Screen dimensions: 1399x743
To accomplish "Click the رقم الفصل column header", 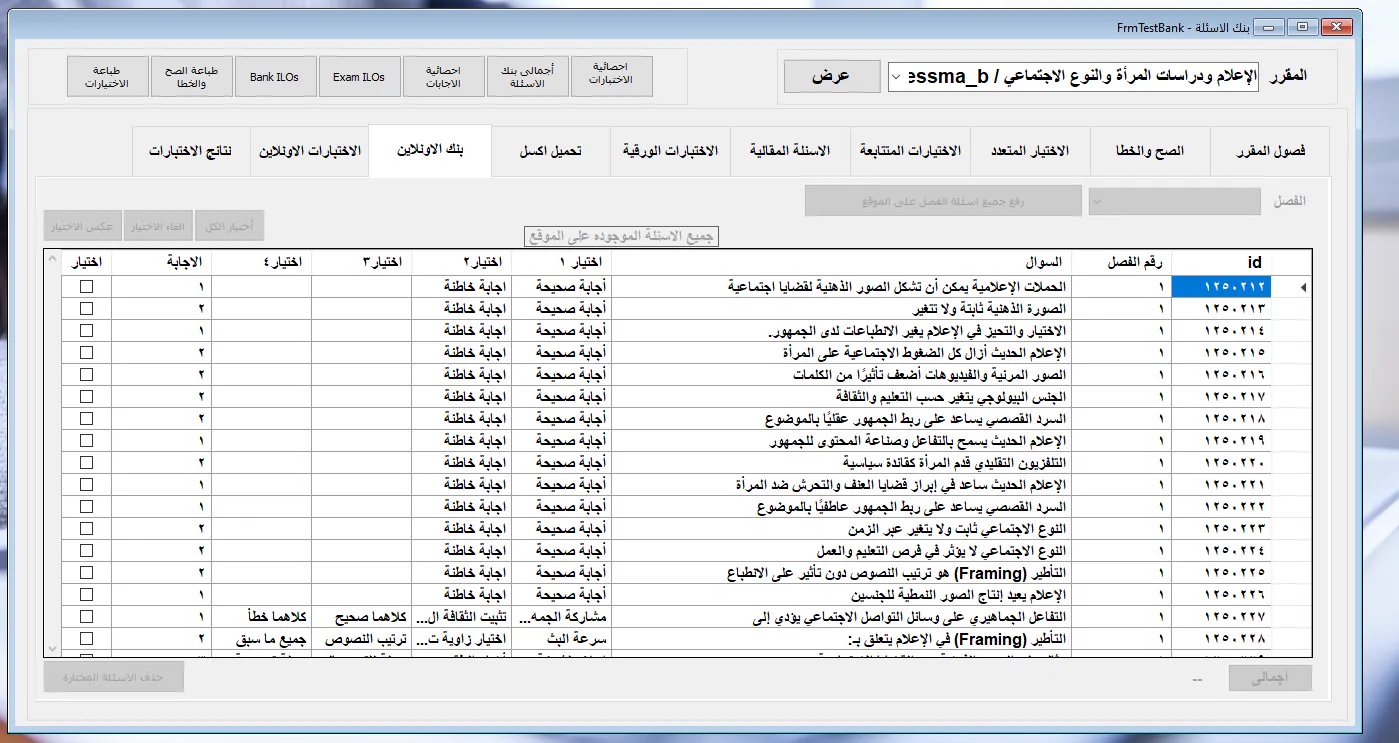I will [1121, 263].
